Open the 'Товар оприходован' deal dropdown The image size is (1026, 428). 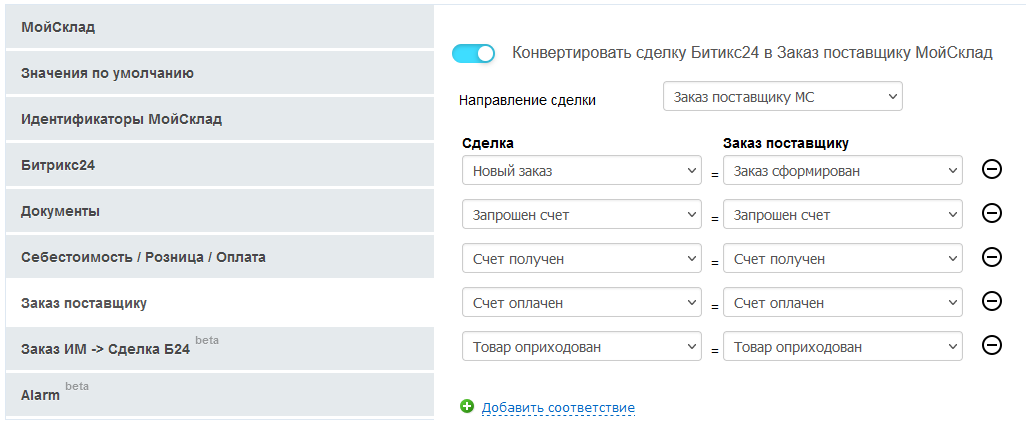click(x=582, y=347)
